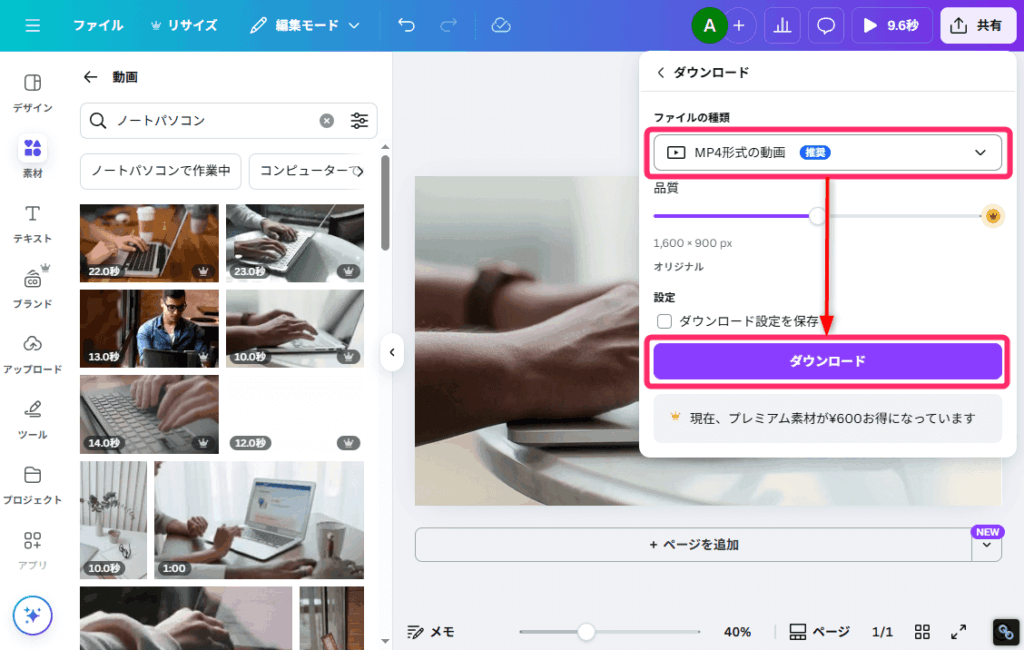Open the MP4形式の動画 file type dropdown
Screen dimensions: 1024x650
[x=827, y=152]
